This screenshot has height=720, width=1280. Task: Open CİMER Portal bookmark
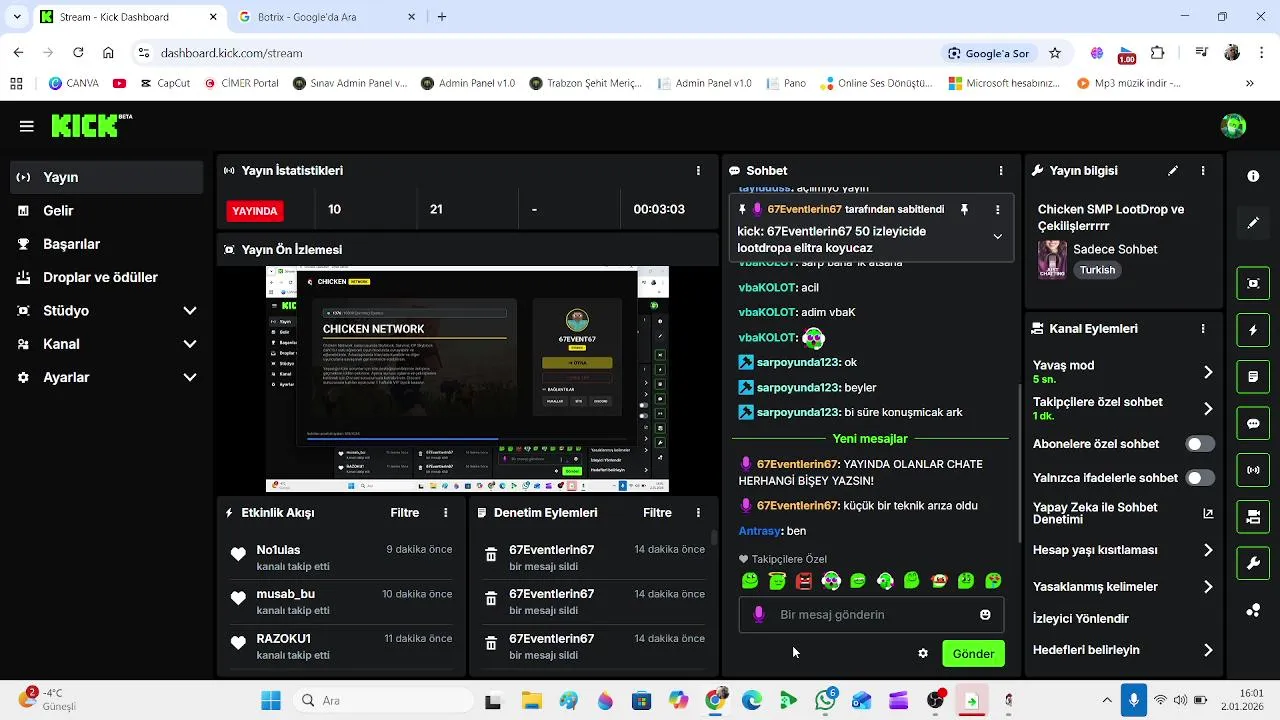[241, 84]
